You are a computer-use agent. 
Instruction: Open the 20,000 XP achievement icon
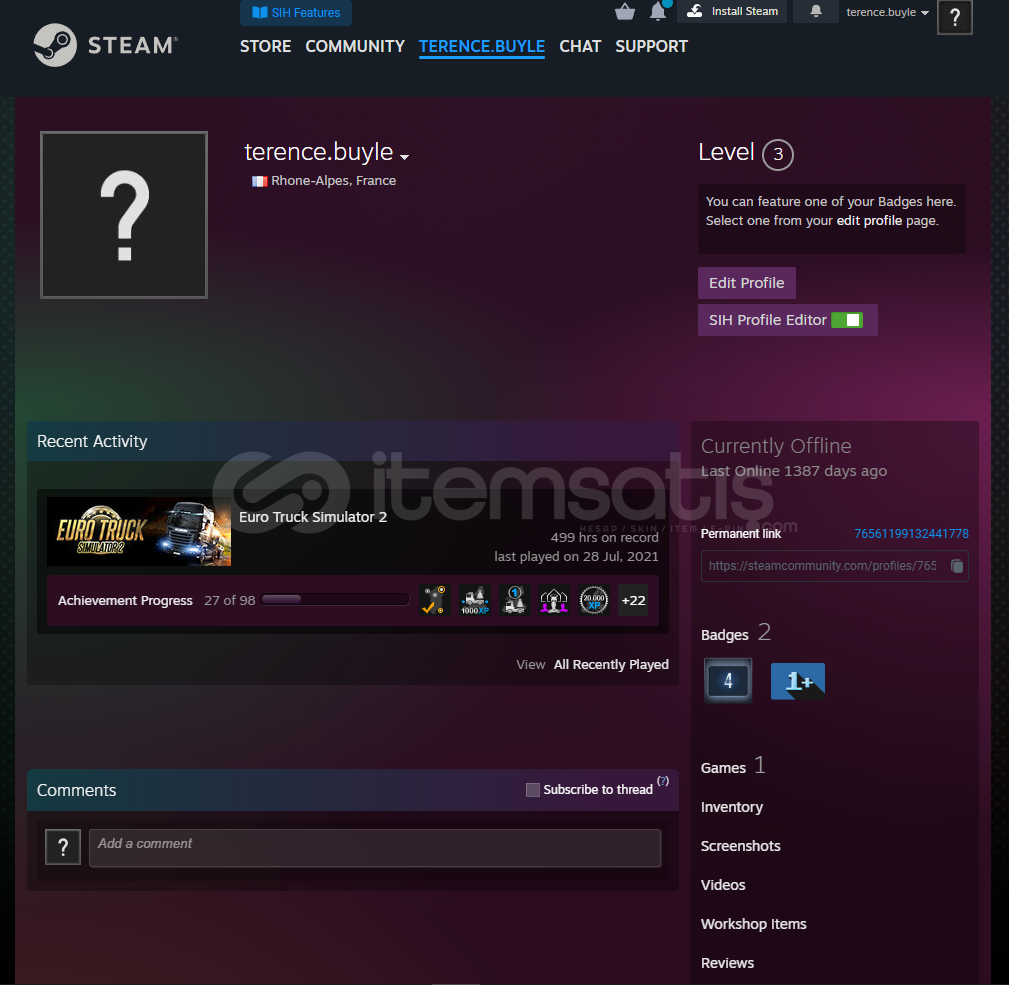(594, 600)
